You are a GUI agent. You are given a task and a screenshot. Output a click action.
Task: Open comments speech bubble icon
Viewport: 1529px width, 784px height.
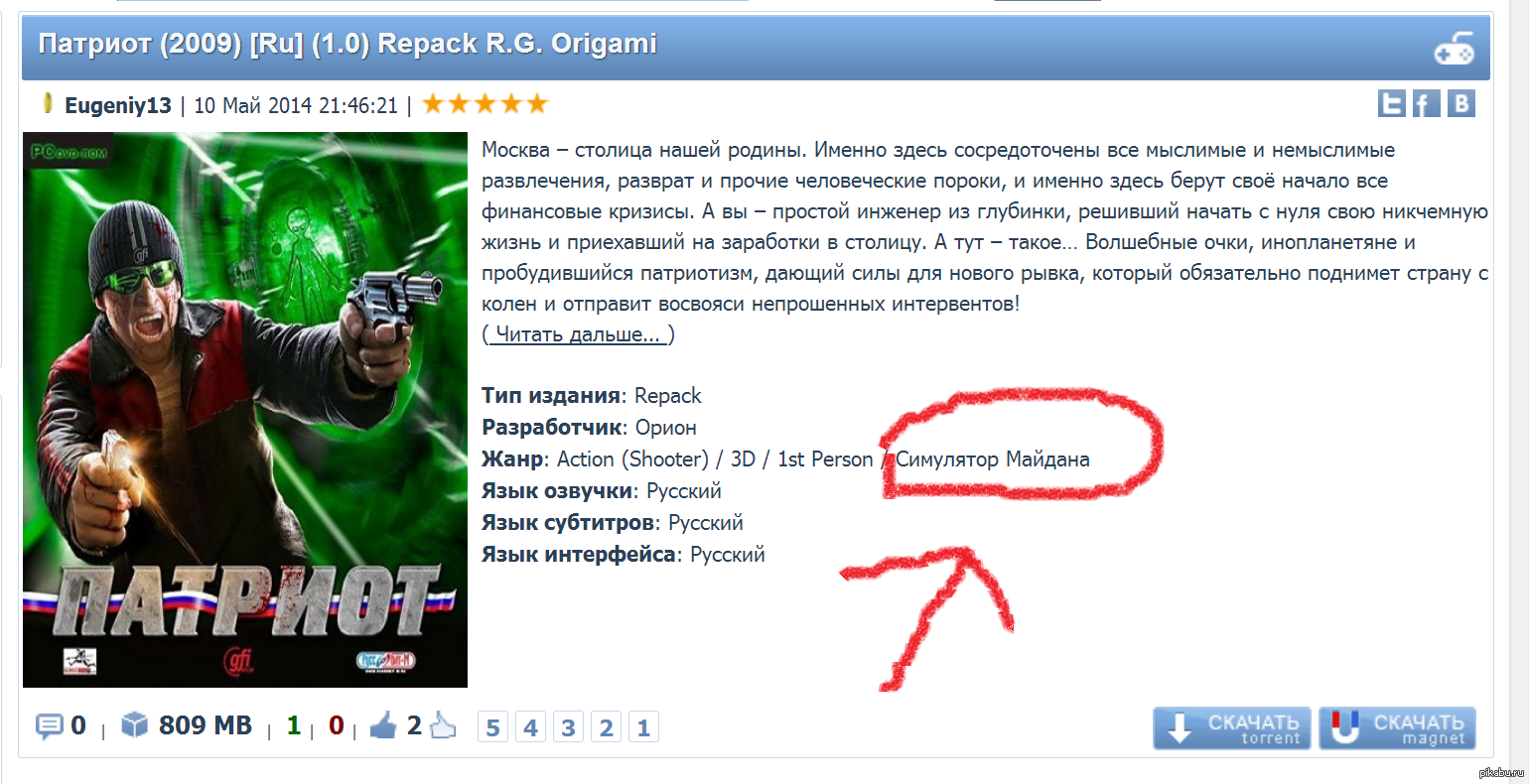click(x=49, y=726)
